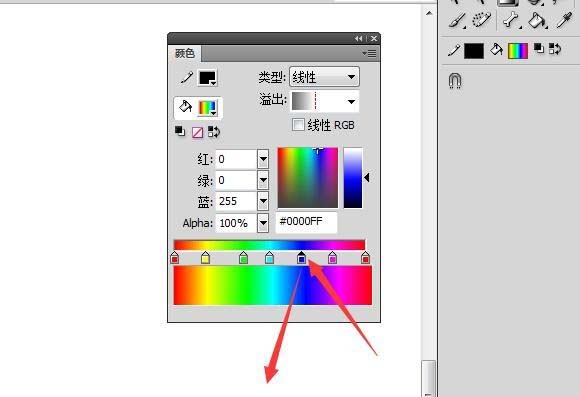Enable the 线性 RGB checkbox

pyautogui.click(x=298, y=125)
